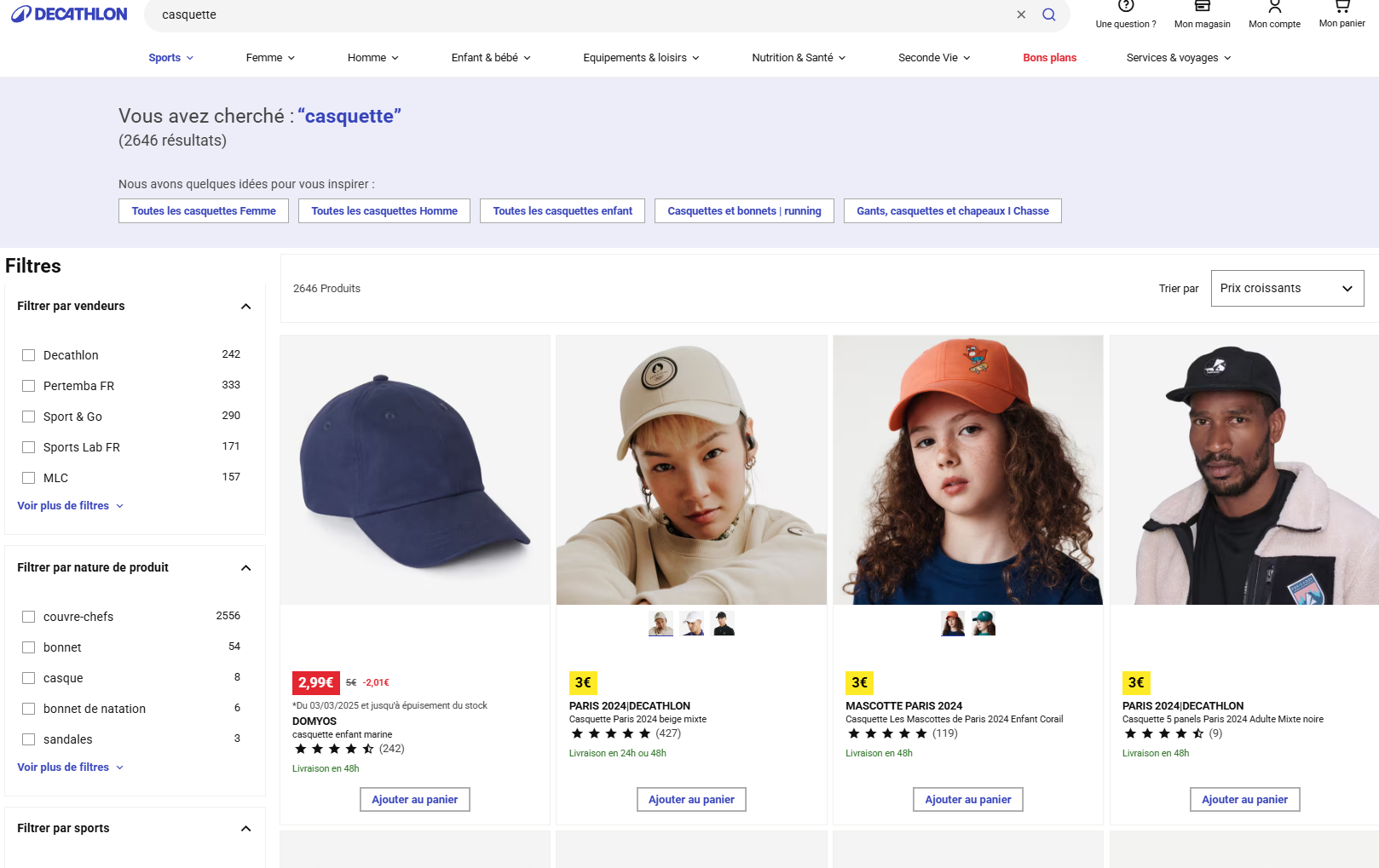The image size is (1379, 868).
Task: Click into the casquette search input
Action: click(x=580, y=14)
